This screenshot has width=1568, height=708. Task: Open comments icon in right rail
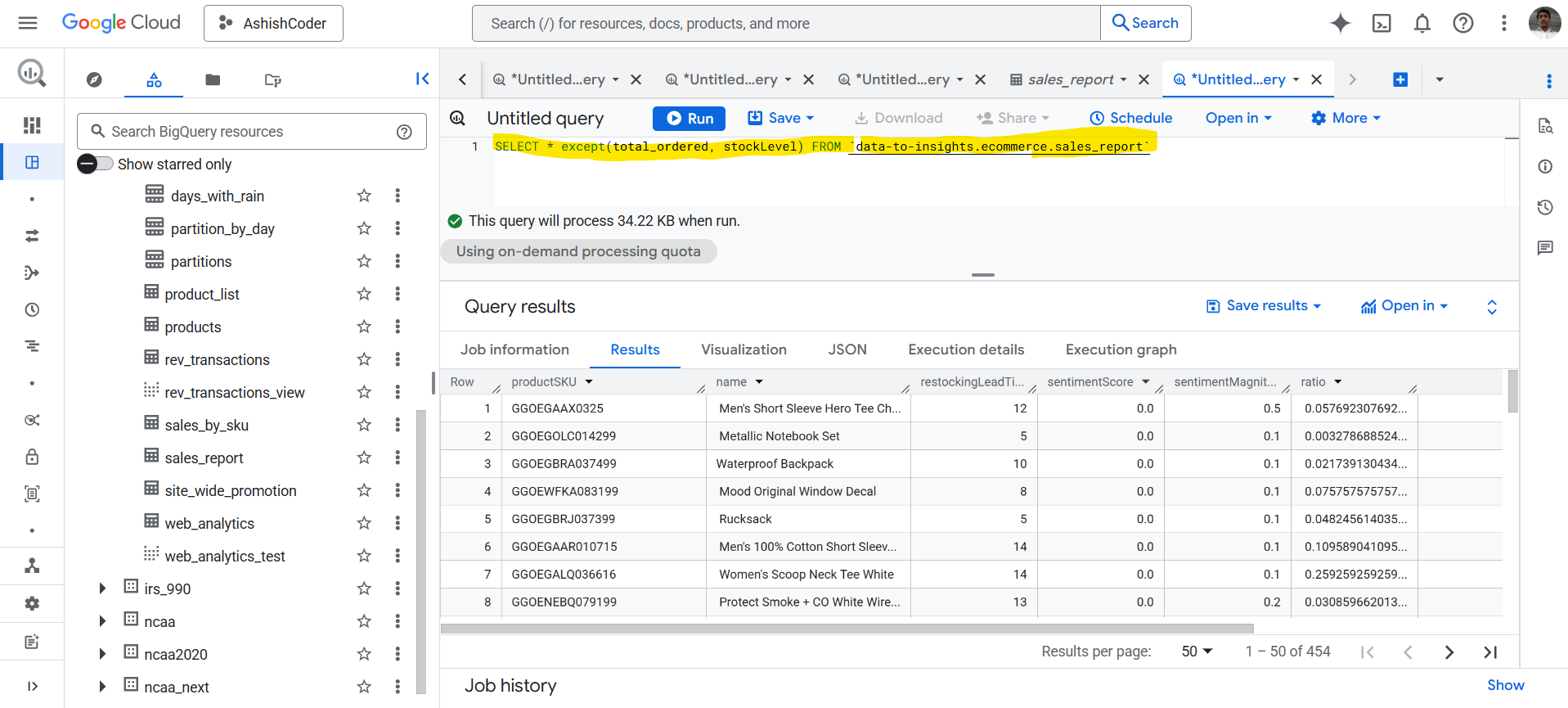click(1545, 248)
